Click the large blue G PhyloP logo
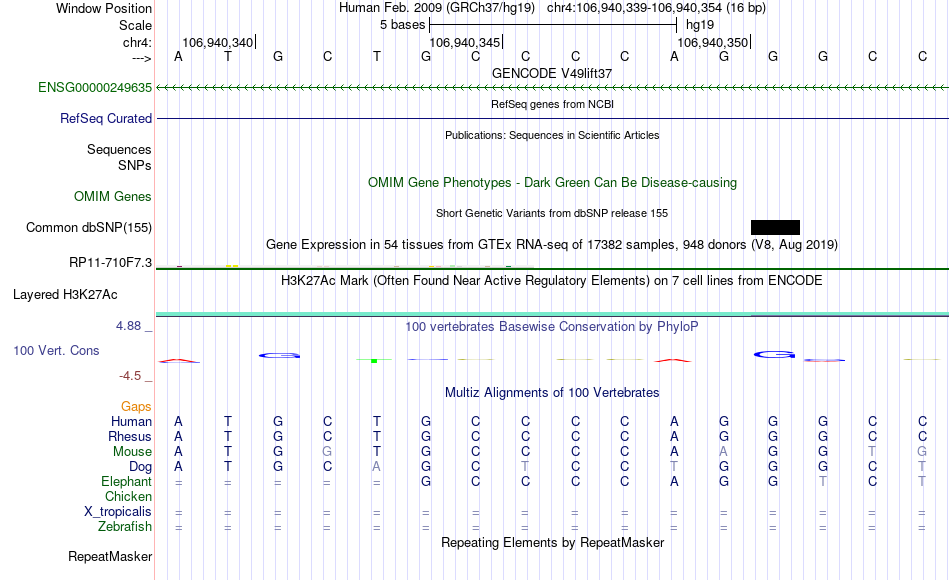This screenshot has width=950, height=580. [774, 355]
